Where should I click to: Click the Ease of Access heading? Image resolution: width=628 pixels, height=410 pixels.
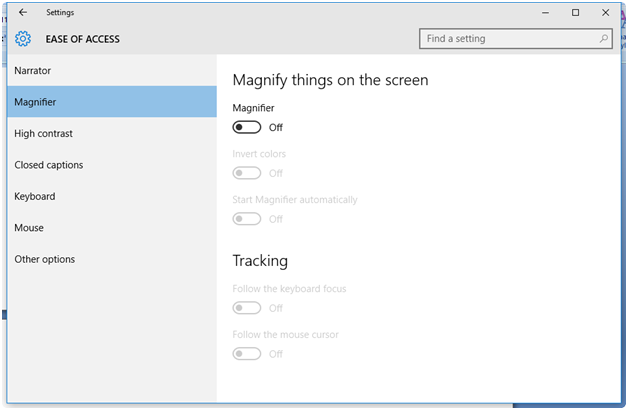click(83, 39)
